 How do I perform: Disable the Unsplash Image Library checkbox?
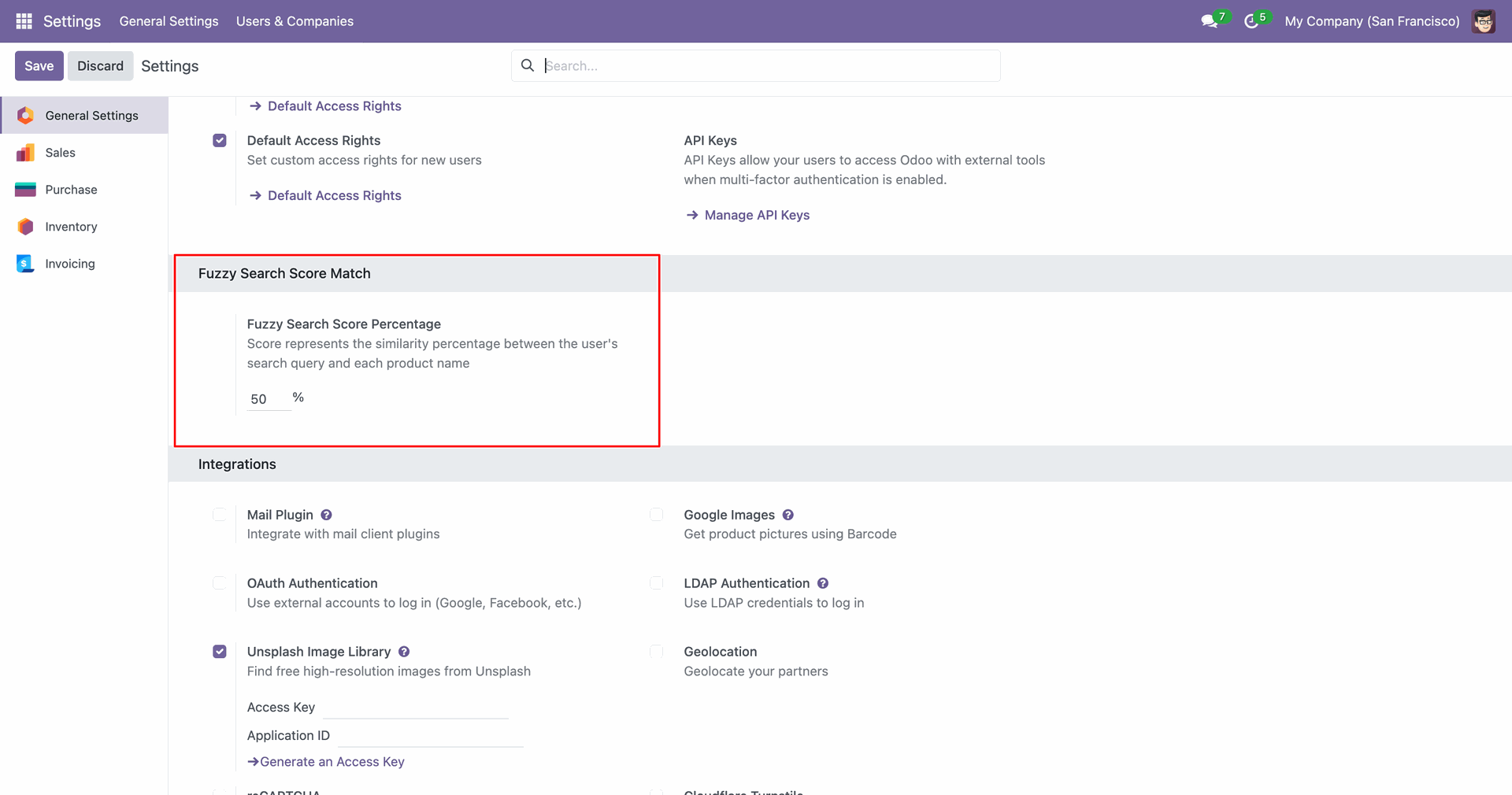[220, 652]
